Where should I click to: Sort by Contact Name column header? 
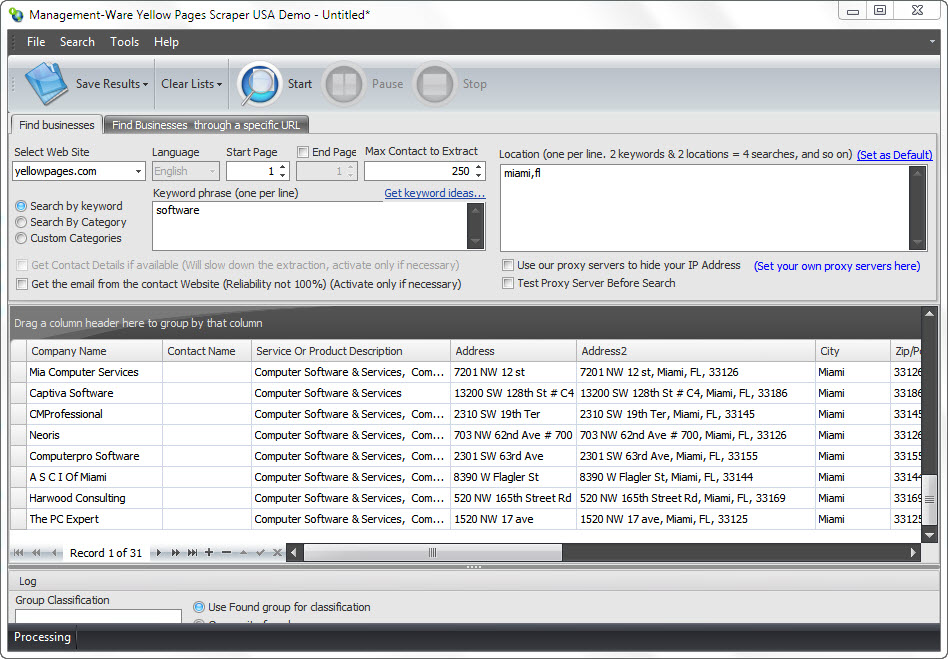tap(207, 351)
